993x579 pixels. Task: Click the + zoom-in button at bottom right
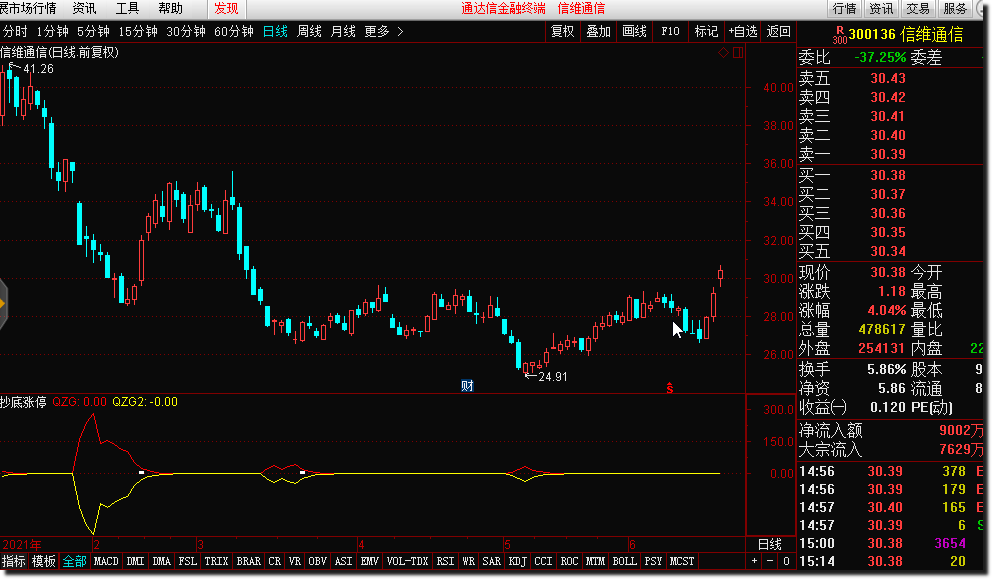coord(754,561)
